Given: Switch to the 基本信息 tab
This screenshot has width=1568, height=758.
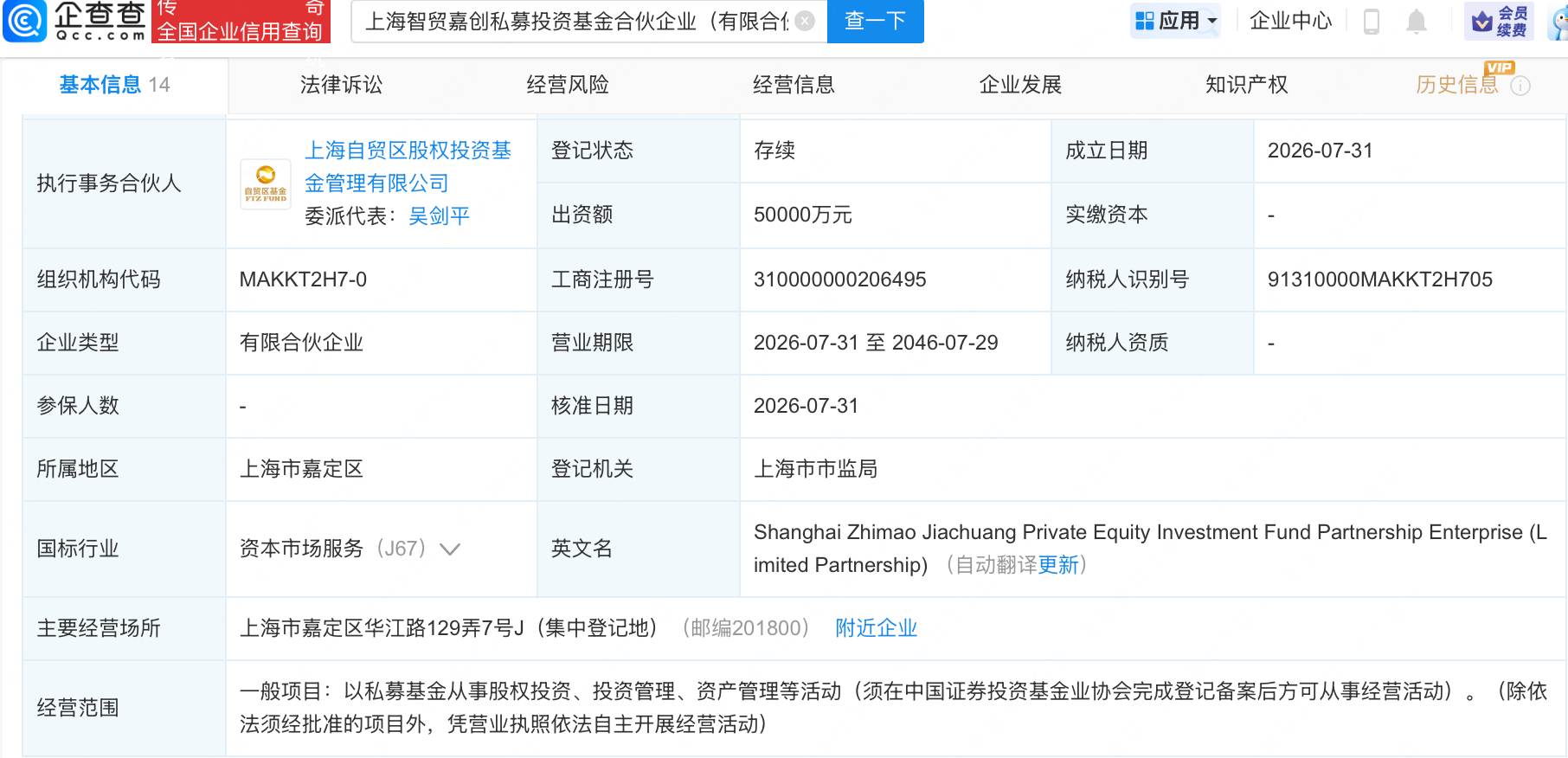Looking at the screenshot, I should coord(114,85).
